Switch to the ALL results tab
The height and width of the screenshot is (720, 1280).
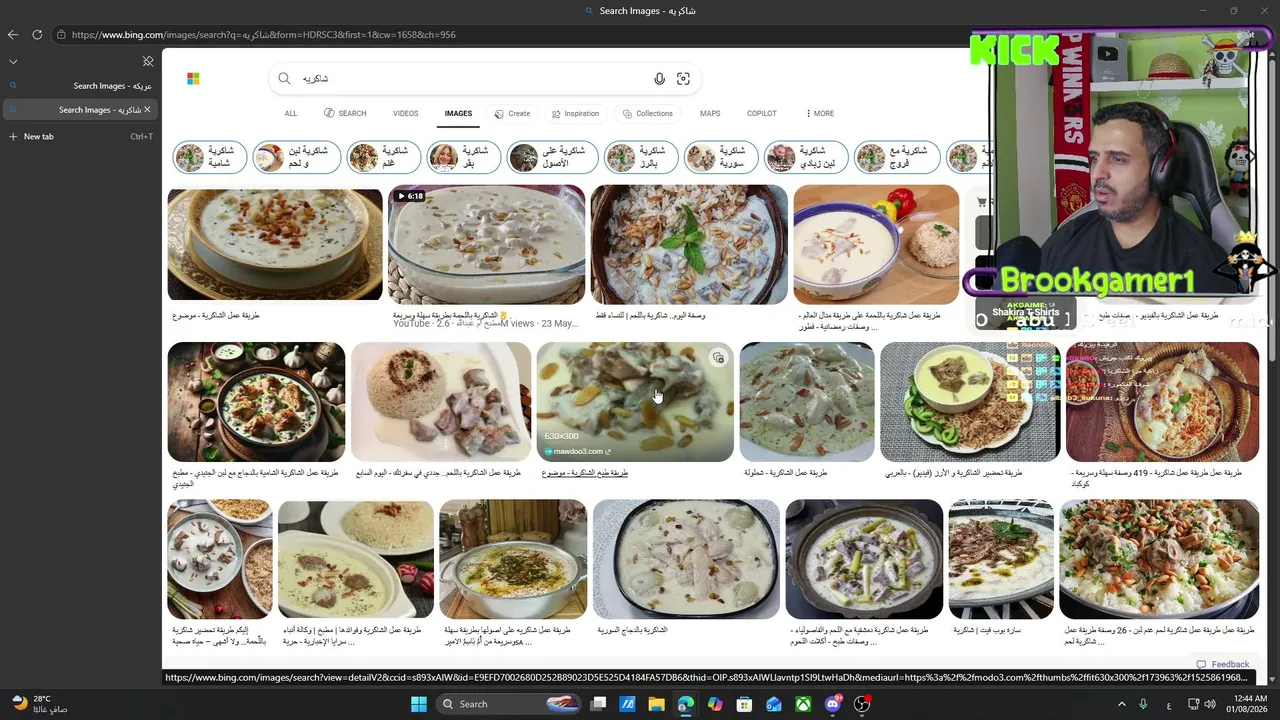291,113
